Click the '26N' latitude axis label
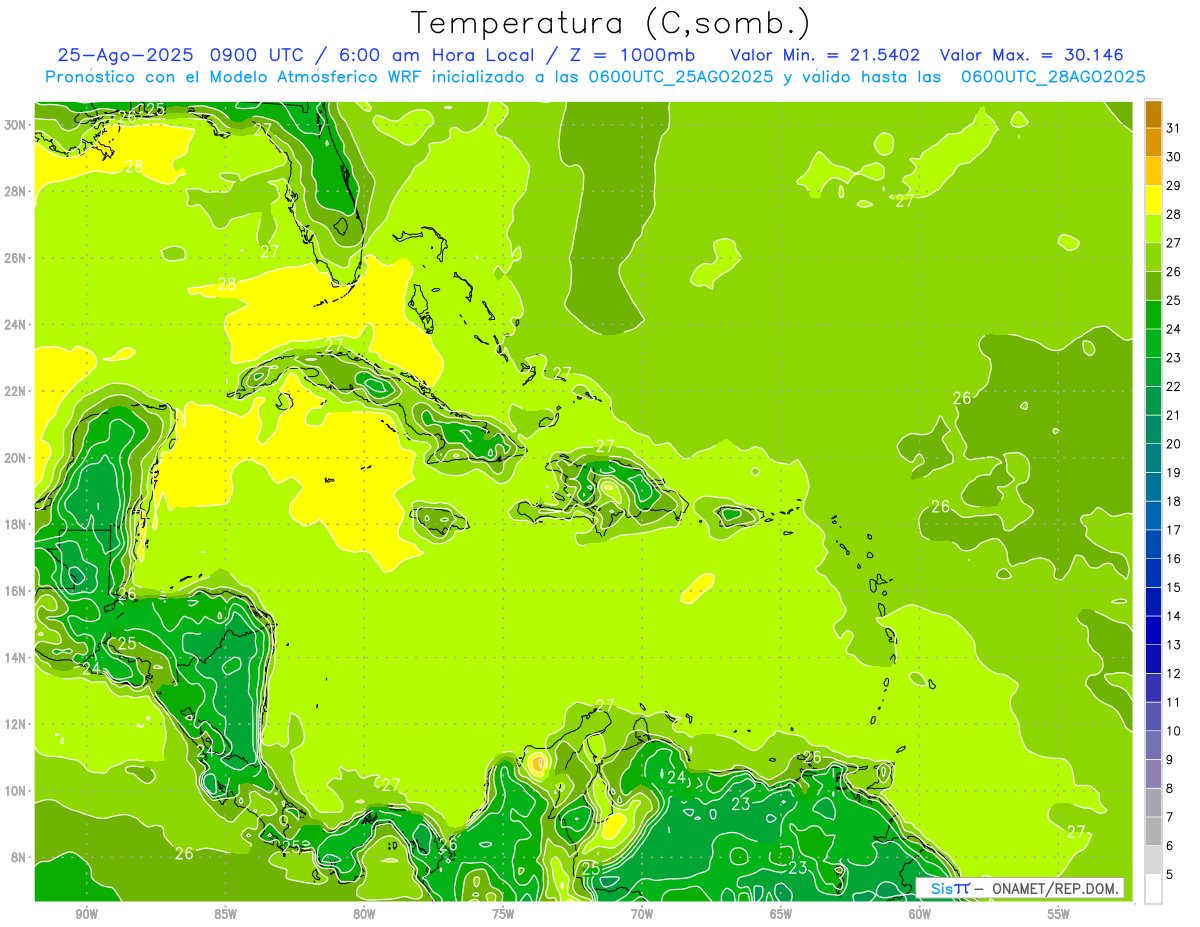1200x927 pixels. (16, 257)
